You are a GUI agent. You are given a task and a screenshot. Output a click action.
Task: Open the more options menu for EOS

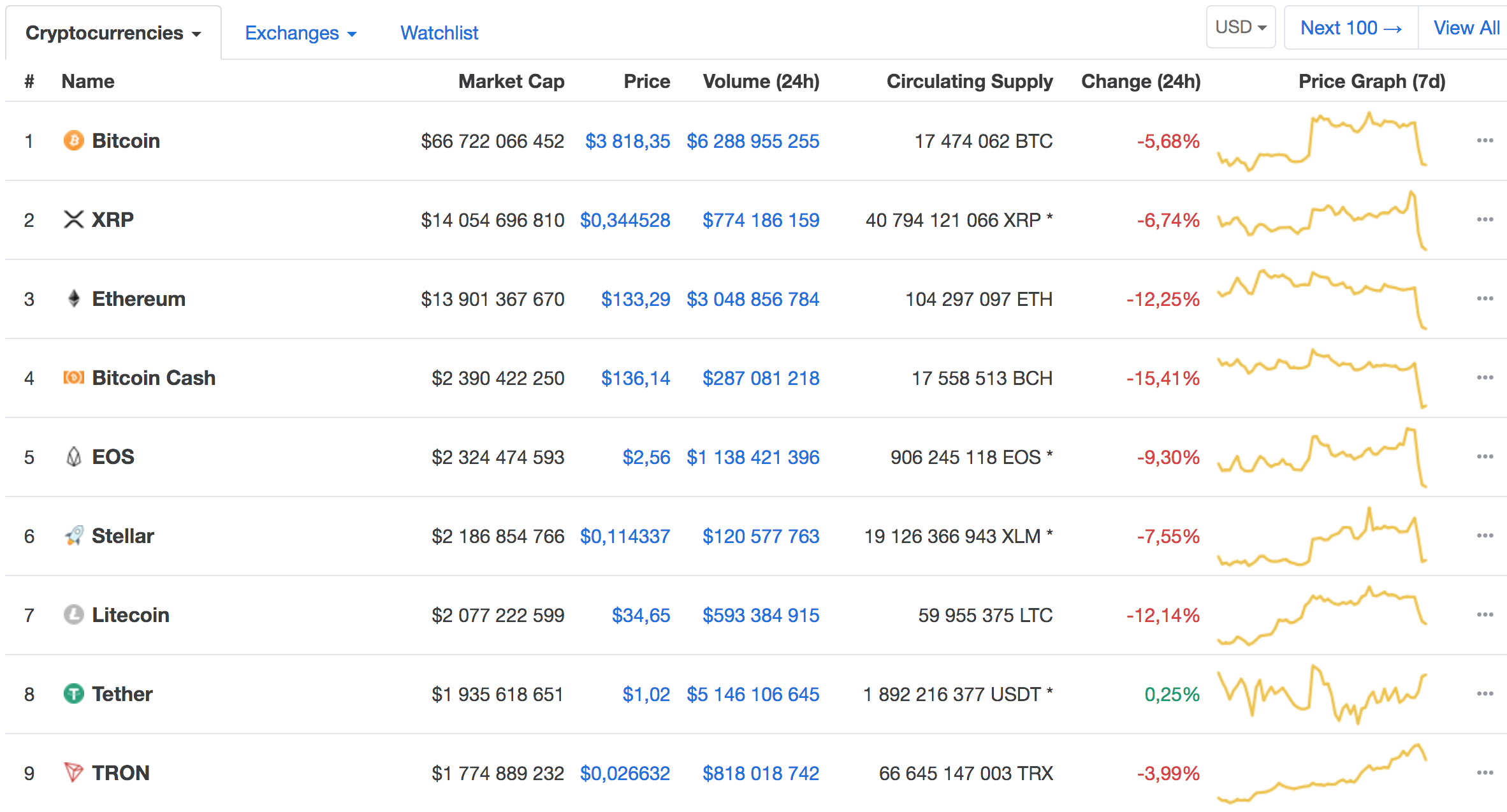point(1485,456)
